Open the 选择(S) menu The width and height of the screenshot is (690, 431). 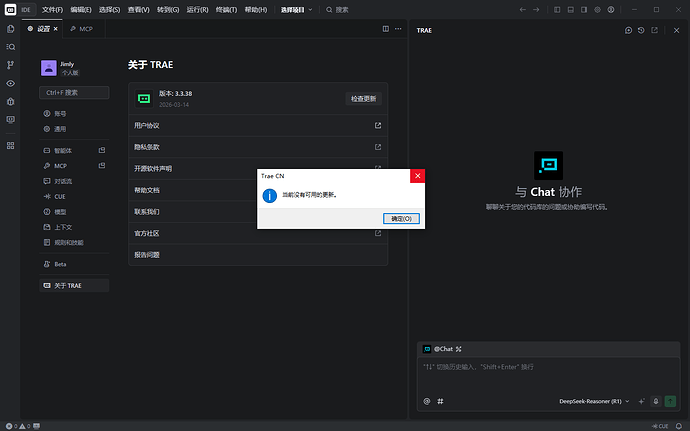pos(110,10)
